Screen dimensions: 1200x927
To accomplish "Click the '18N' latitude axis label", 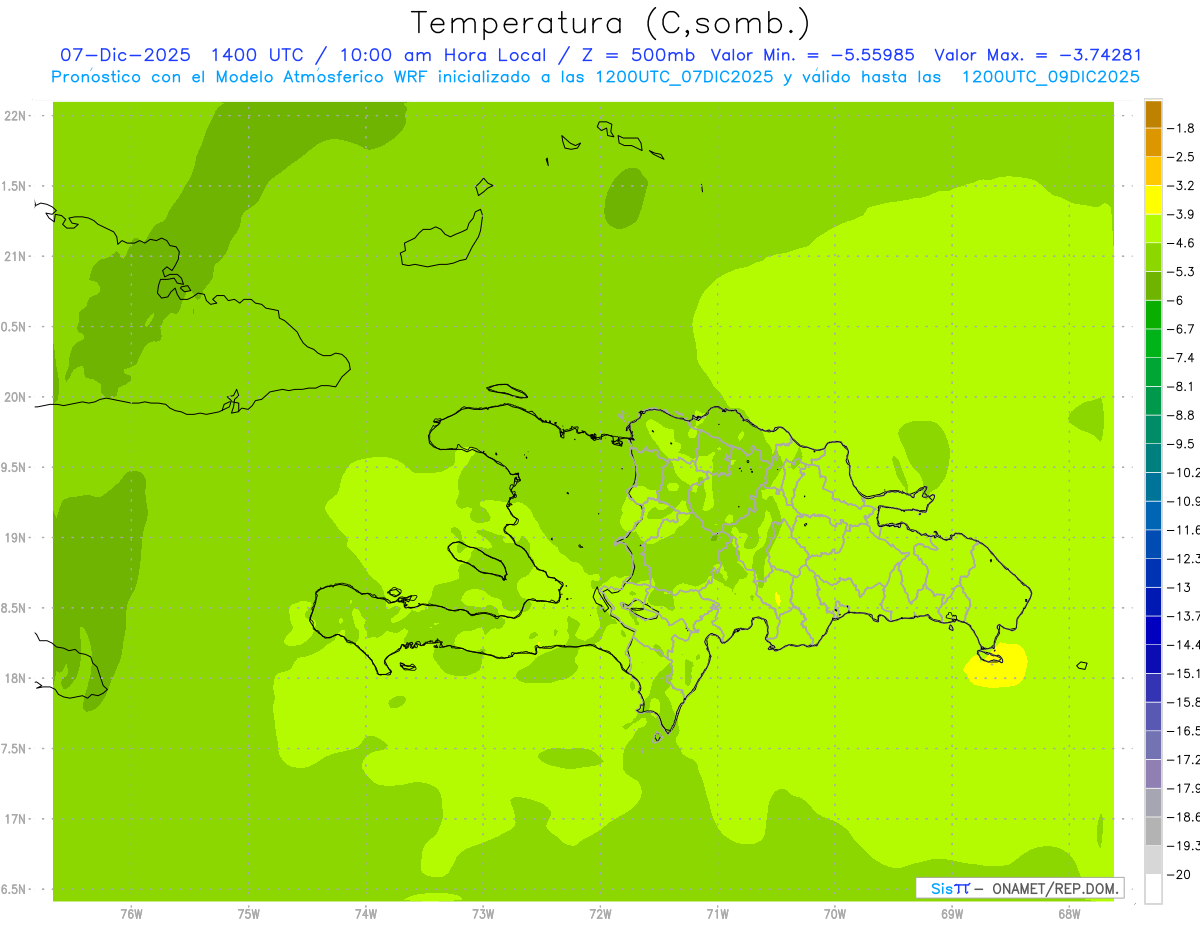I will (x=15, y=678).
